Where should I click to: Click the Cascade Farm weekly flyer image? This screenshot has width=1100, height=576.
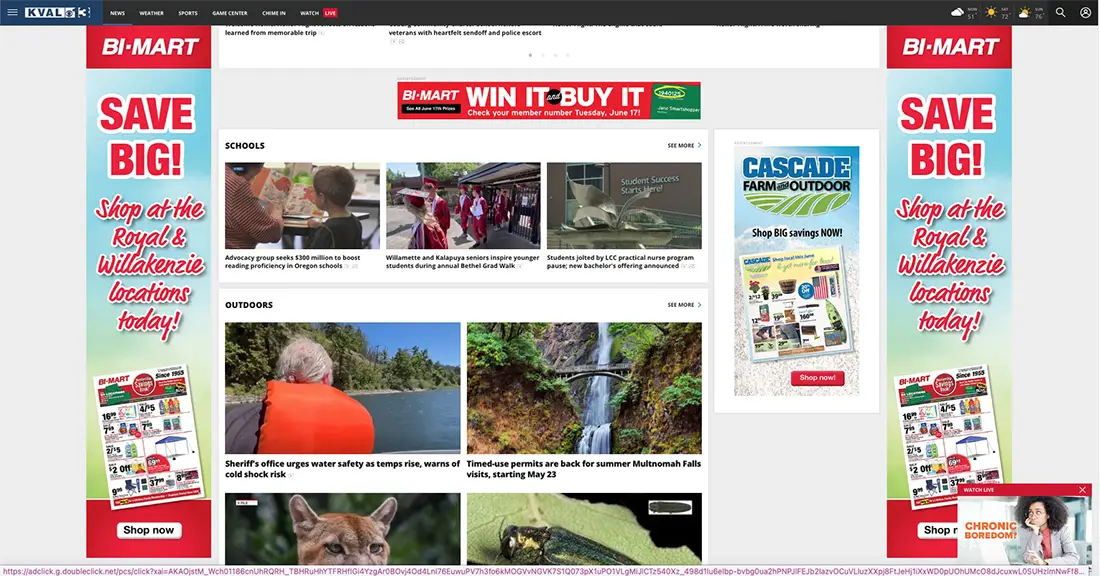(796, 303)
